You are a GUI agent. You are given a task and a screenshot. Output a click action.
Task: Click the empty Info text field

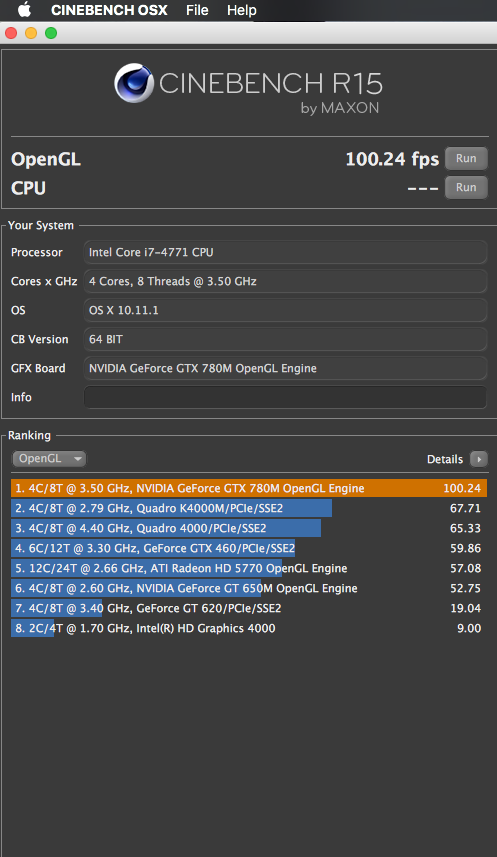pos(285,397)
